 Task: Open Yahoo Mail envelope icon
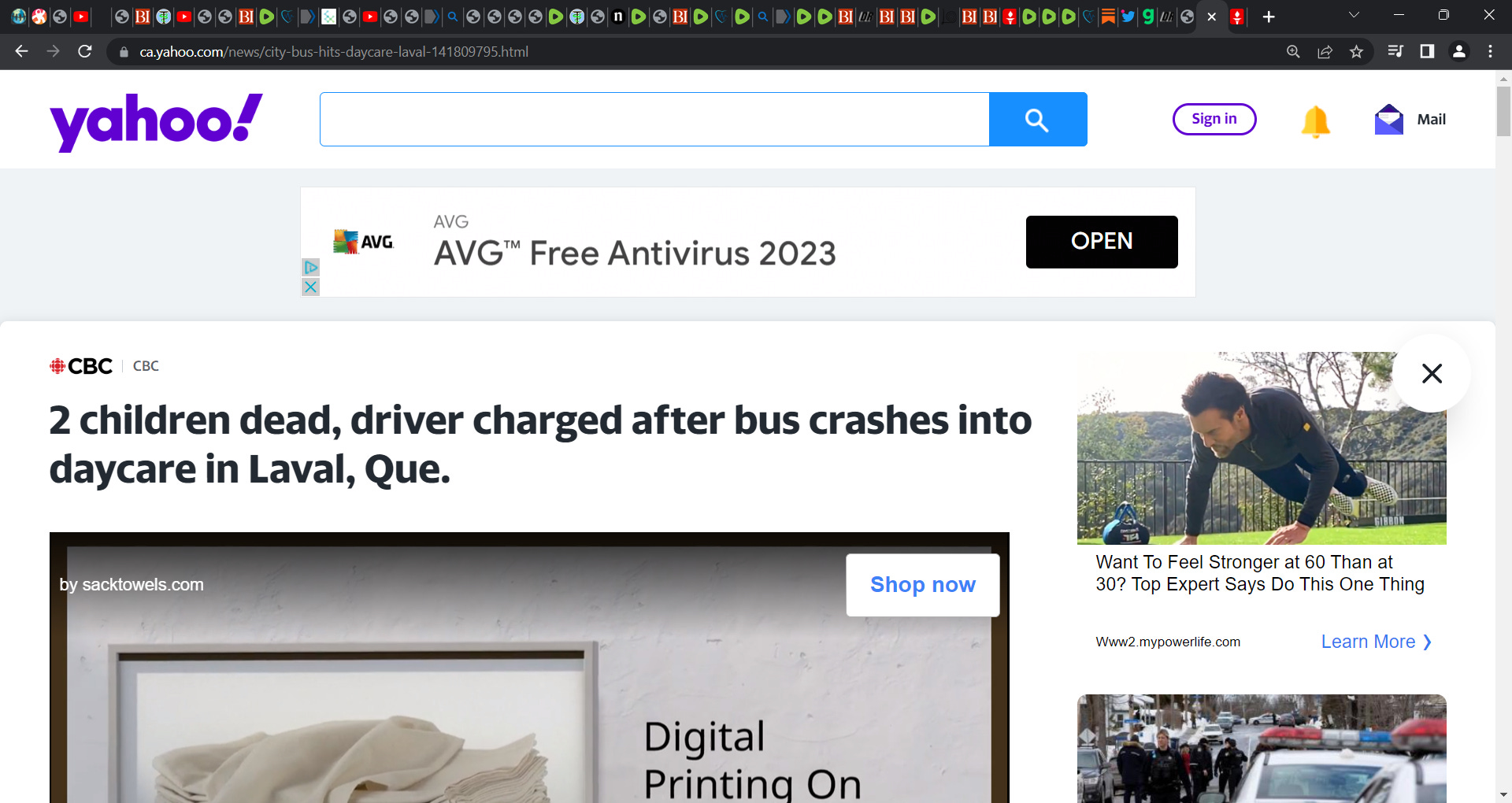click(x=1389, y=119)
